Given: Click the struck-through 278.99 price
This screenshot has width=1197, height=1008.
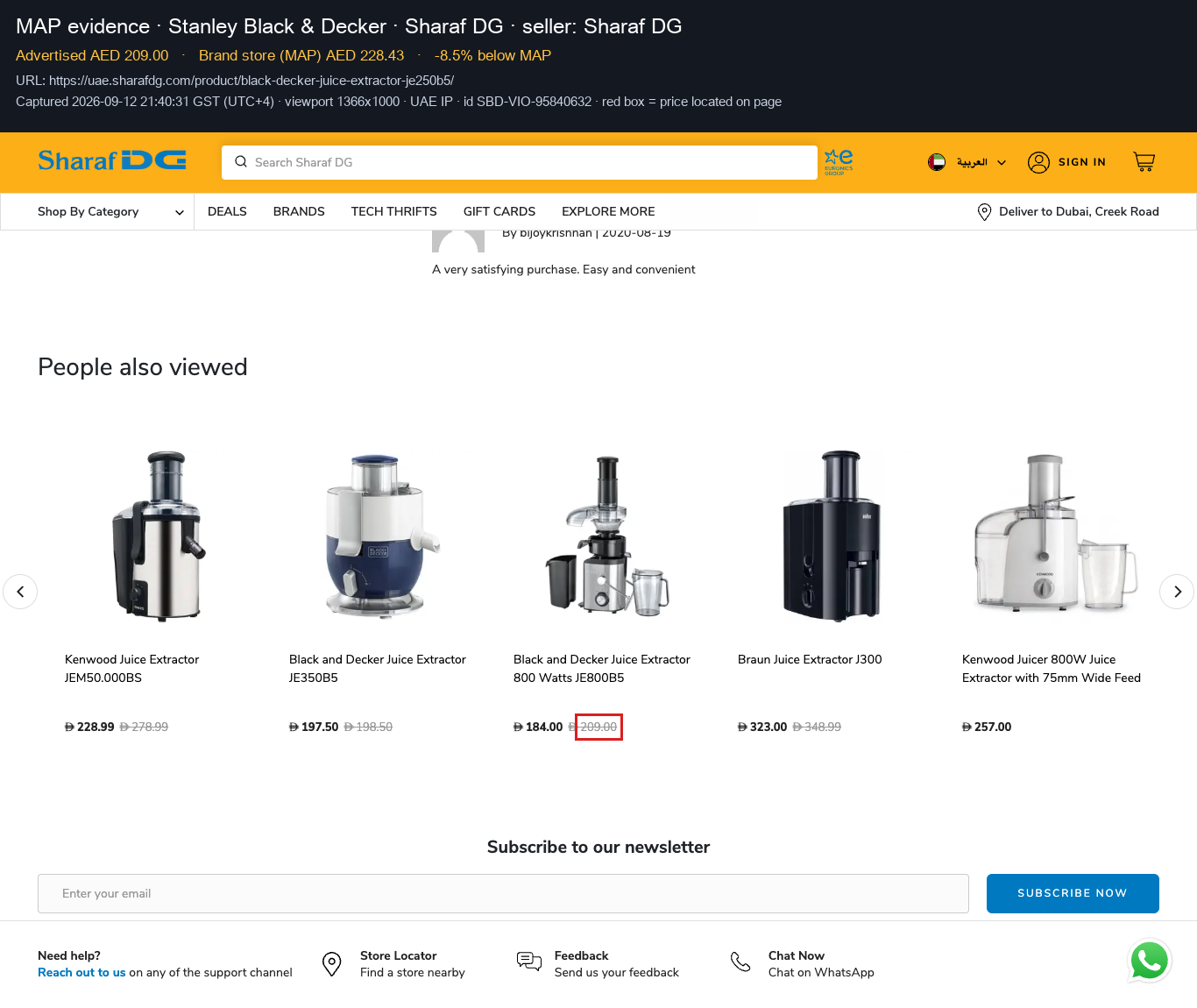Looking at the screenshot, I should click(144, 728).
